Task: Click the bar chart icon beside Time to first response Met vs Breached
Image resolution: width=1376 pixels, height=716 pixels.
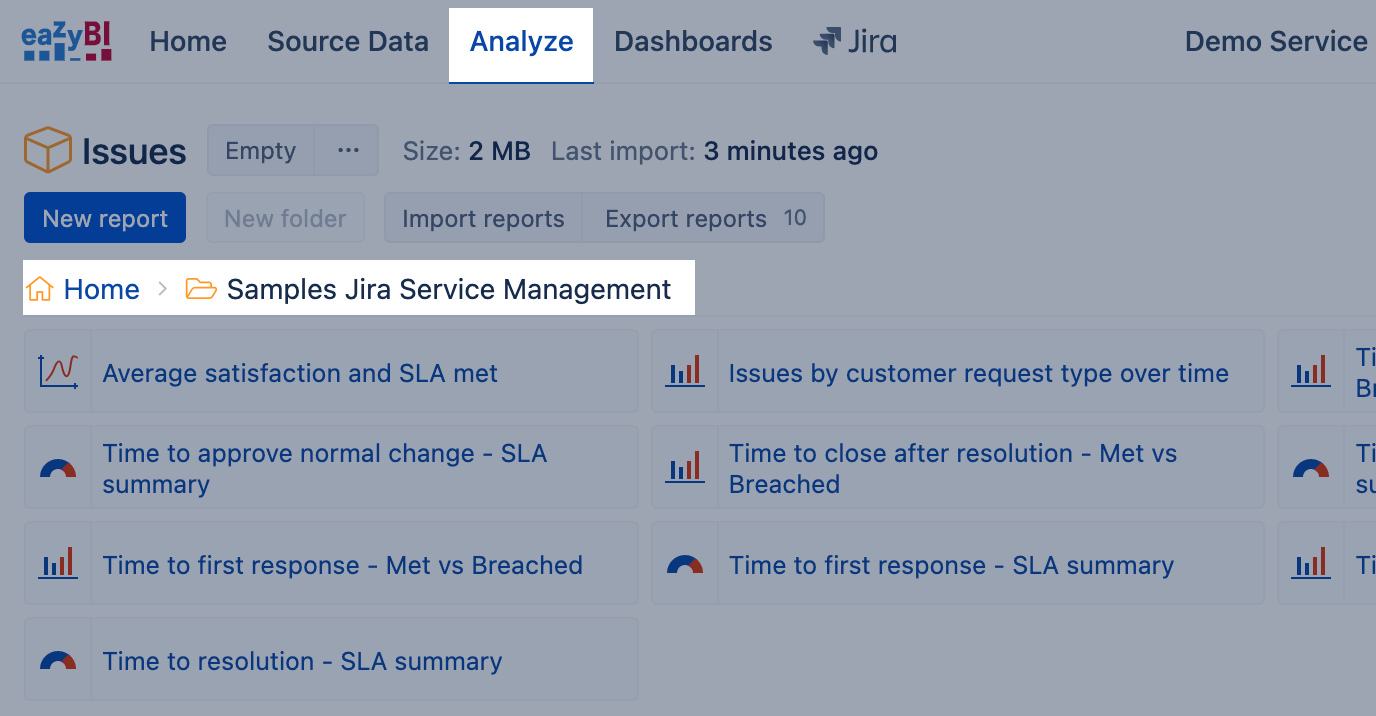Action: click(x=57, y=563)
